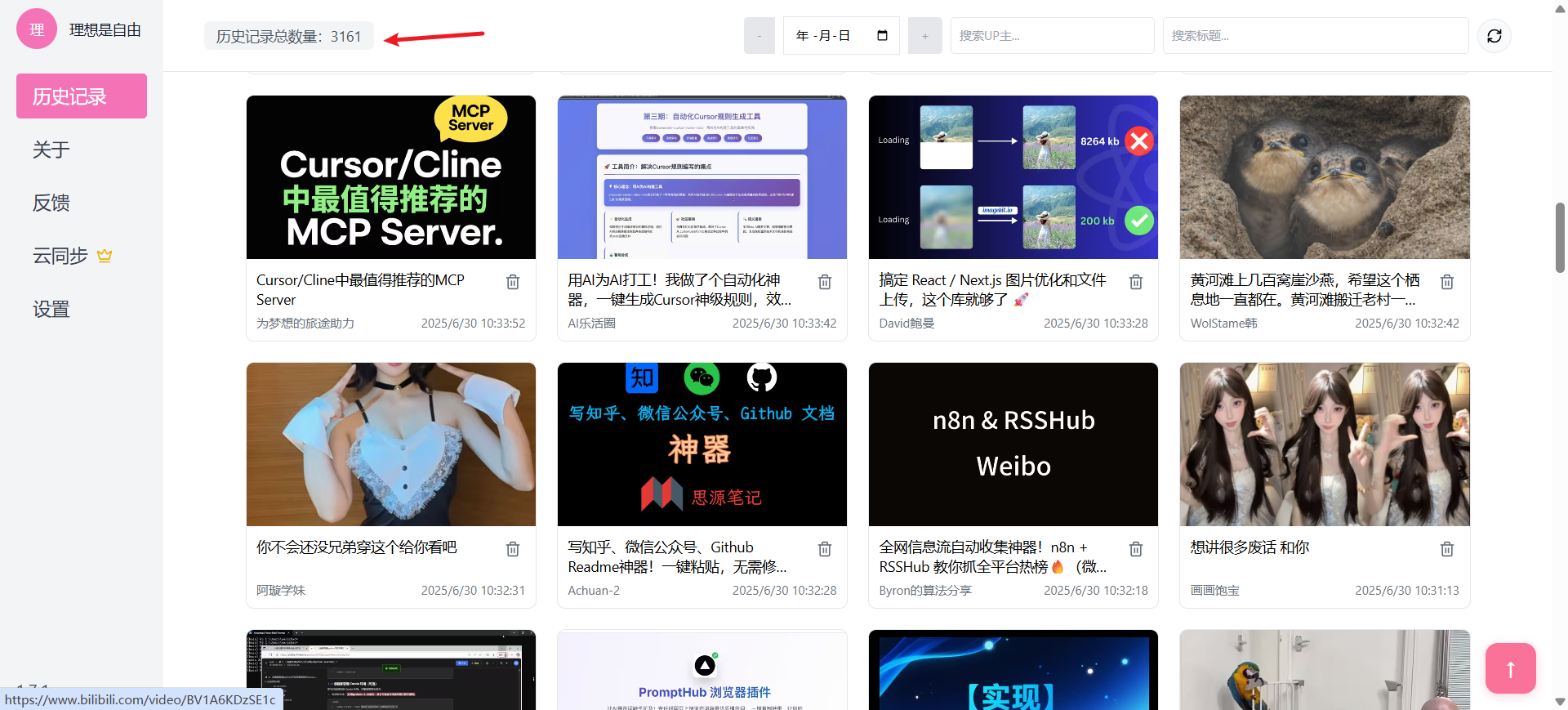This screenshot has height=710, width=1568.
Task: Click the crown icon beside 云同步
Action: (105, 256)
